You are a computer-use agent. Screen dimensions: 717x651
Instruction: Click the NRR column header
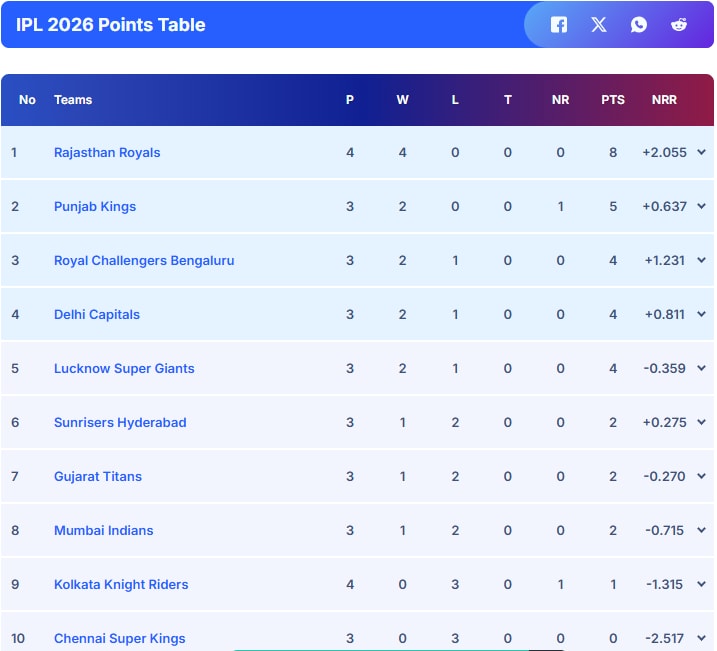coord(664,100)
